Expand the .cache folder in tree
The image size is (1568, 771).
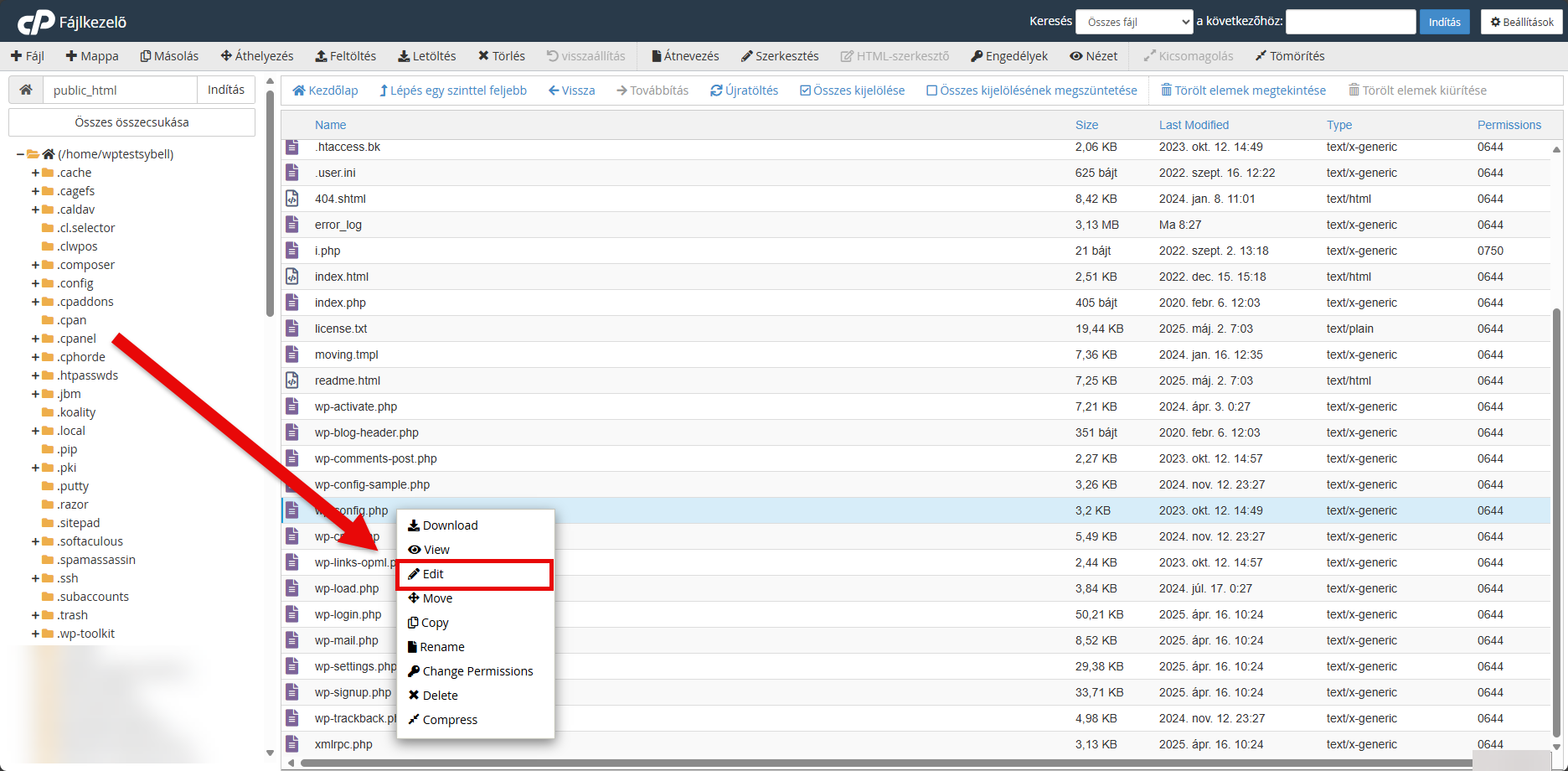click(35, 173)
